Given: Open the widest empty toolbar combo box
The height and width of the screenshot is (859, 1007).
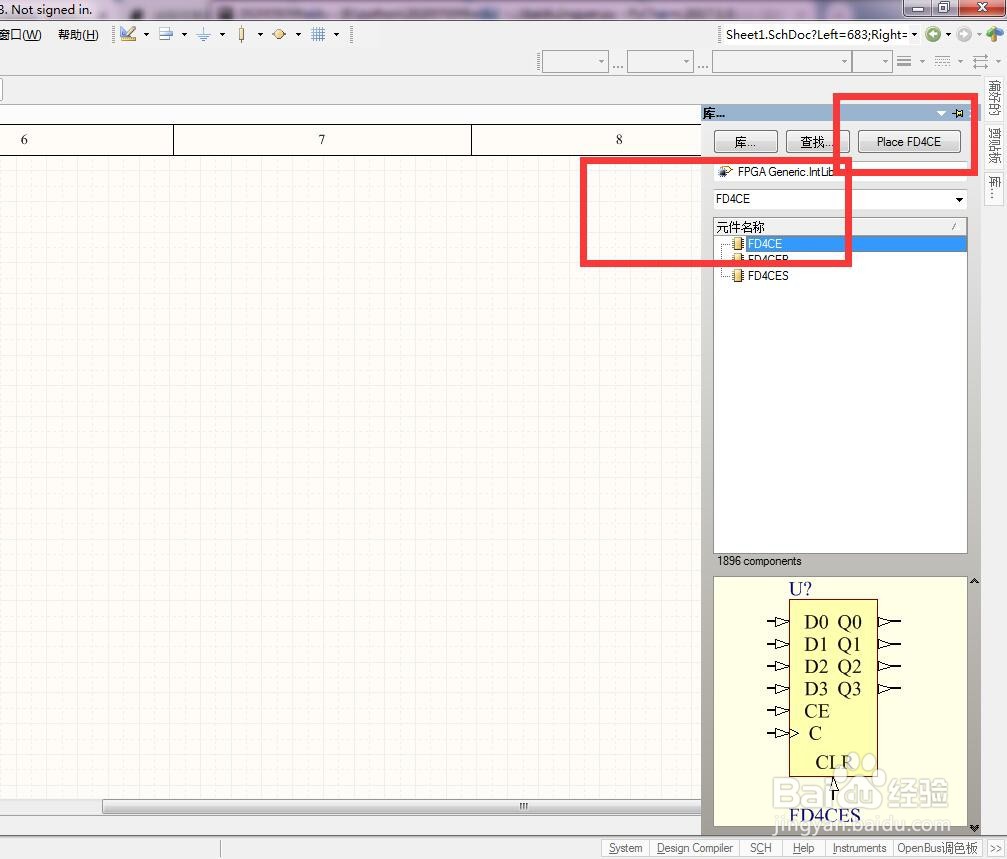Looking at the screenshot, I should (x=782, y=62).
